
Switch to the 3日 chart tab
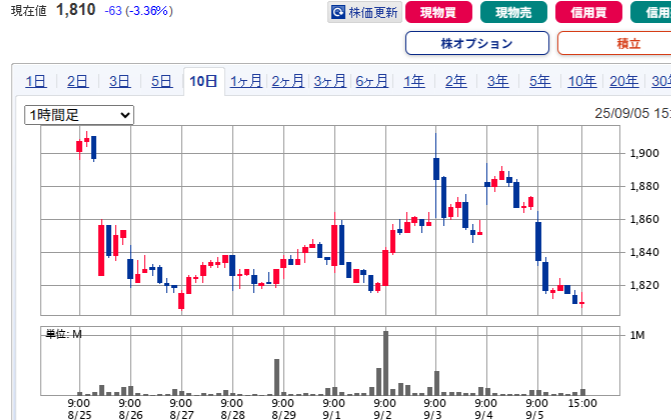coord(119,81)
